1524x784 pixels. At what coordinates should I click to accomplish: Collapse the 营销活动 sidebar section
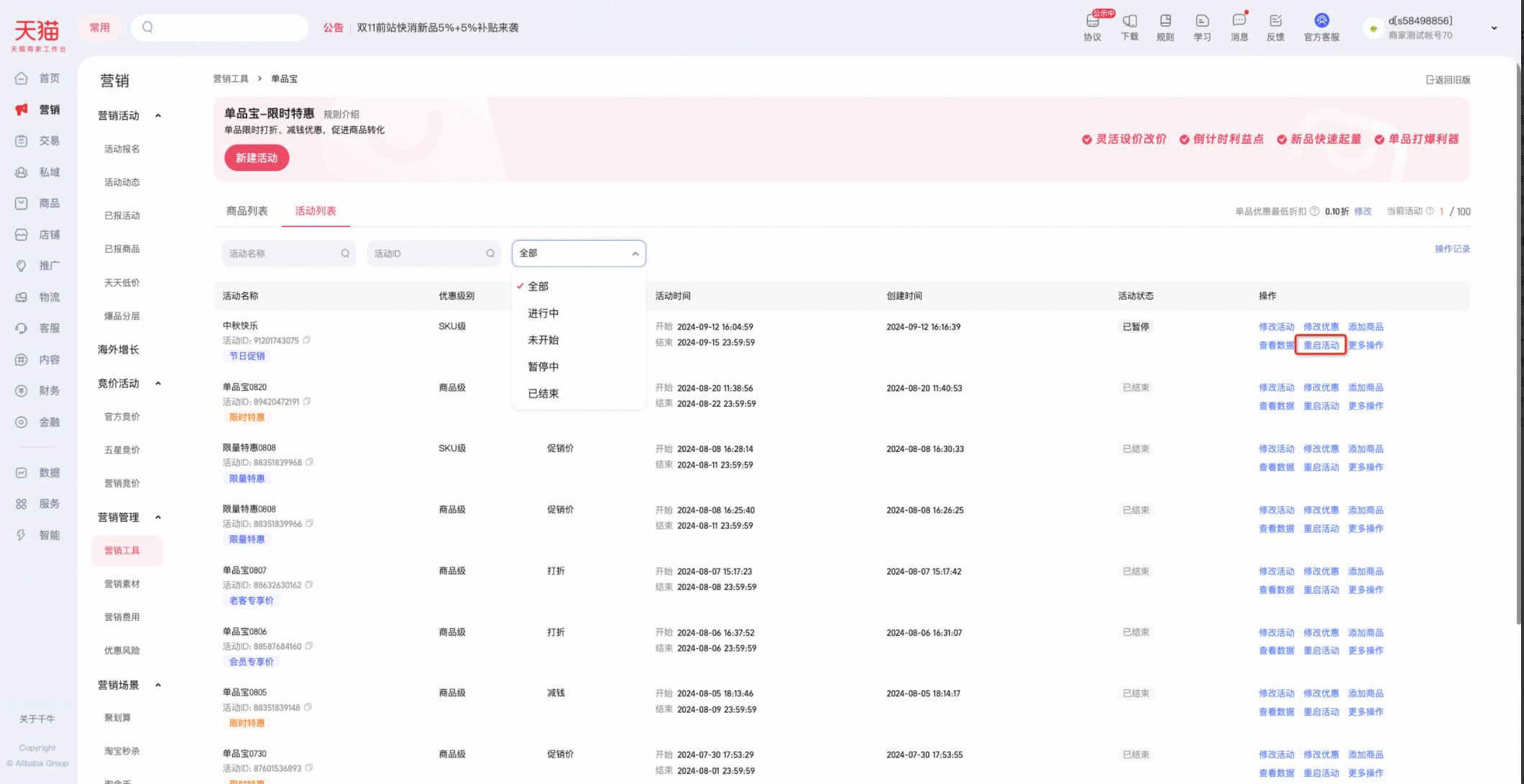point(158,116)
